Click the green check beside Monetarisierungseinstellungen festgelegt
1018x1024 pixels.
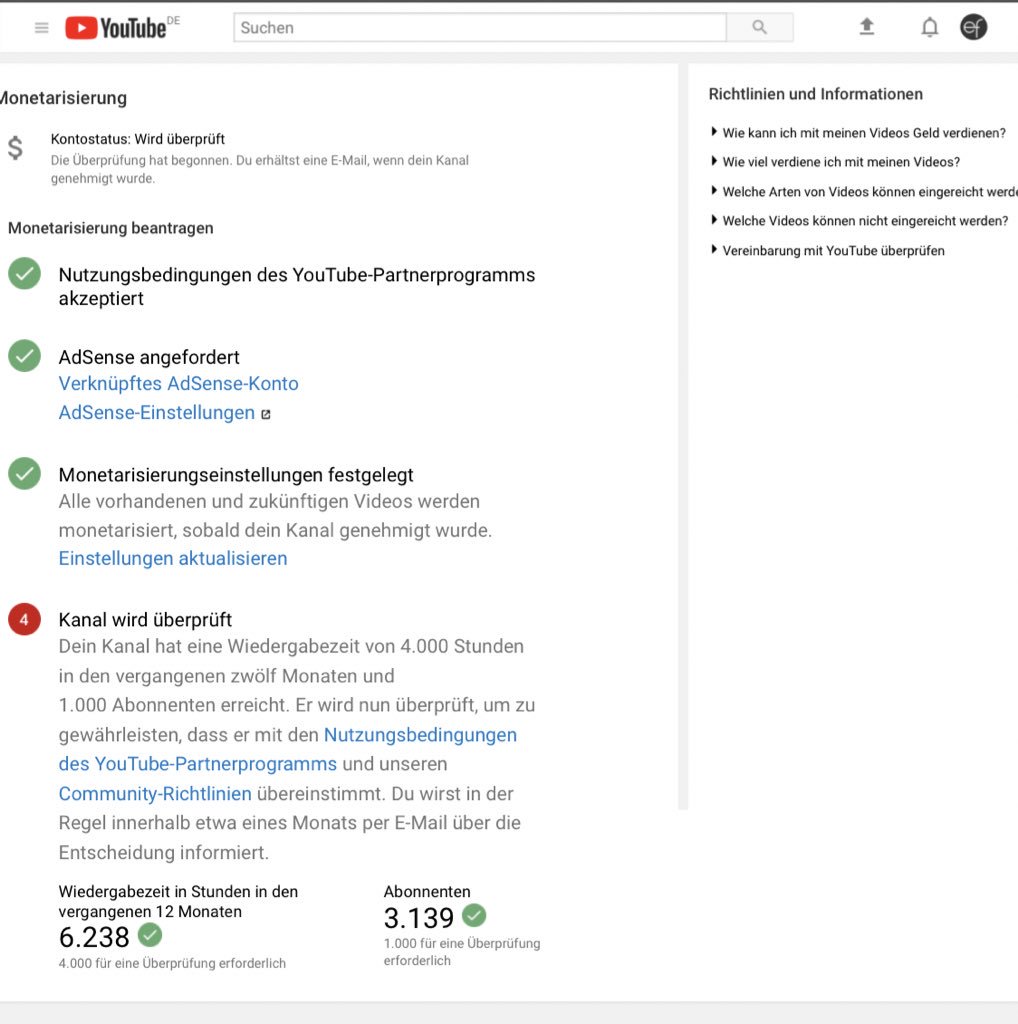click(24, 473)
